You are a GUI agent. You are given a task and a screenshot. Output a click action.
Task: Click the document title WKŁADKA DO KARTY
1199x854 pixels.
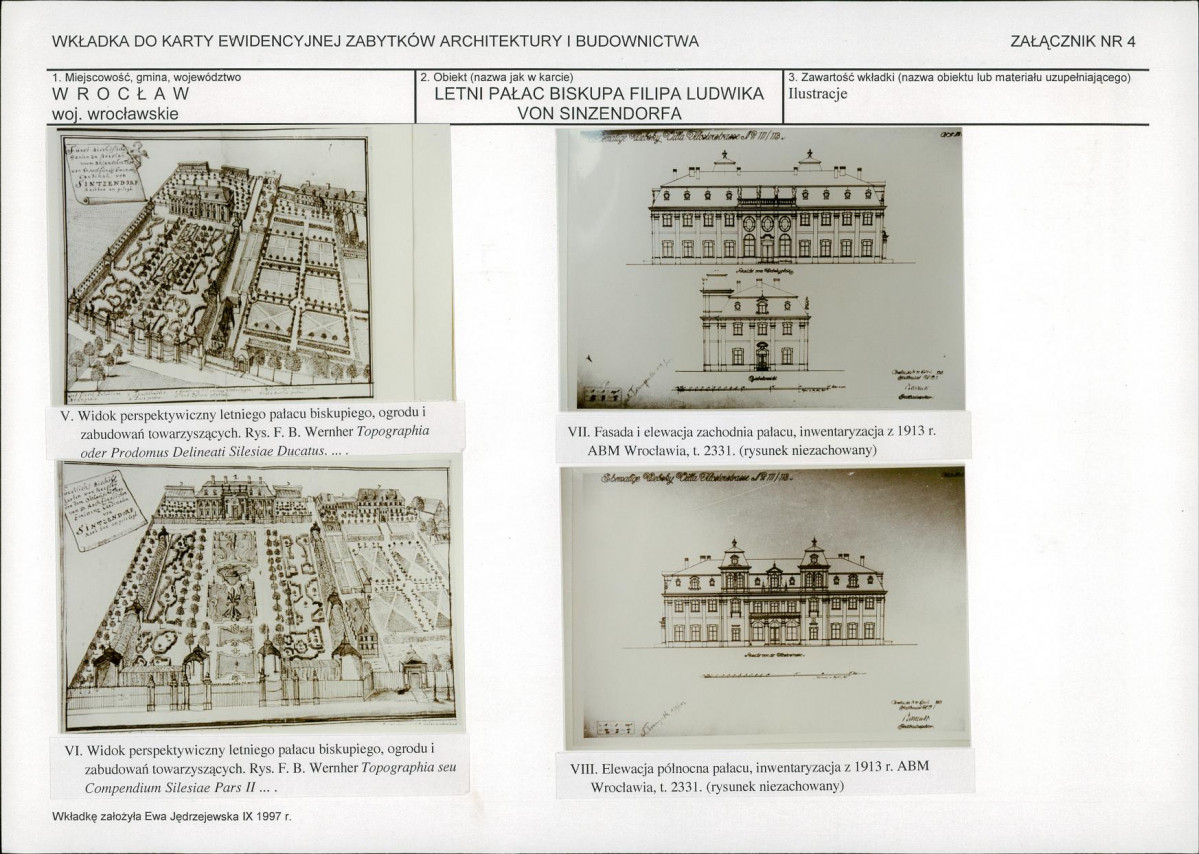pos(375,41)
